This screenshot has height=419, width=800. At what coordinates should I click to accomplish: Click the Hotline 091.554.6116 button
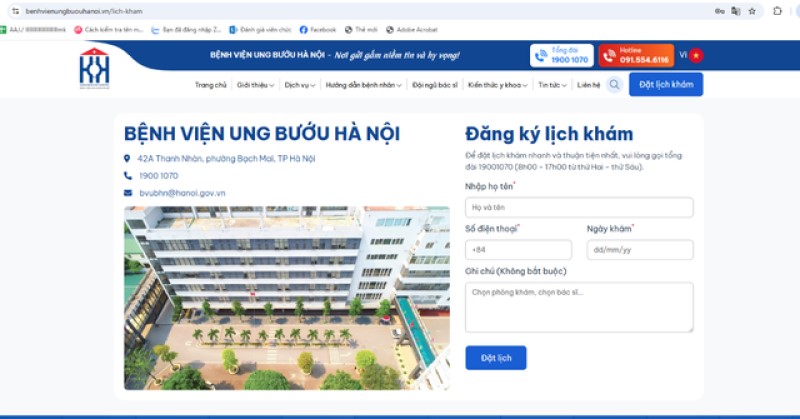click(638, 55)
